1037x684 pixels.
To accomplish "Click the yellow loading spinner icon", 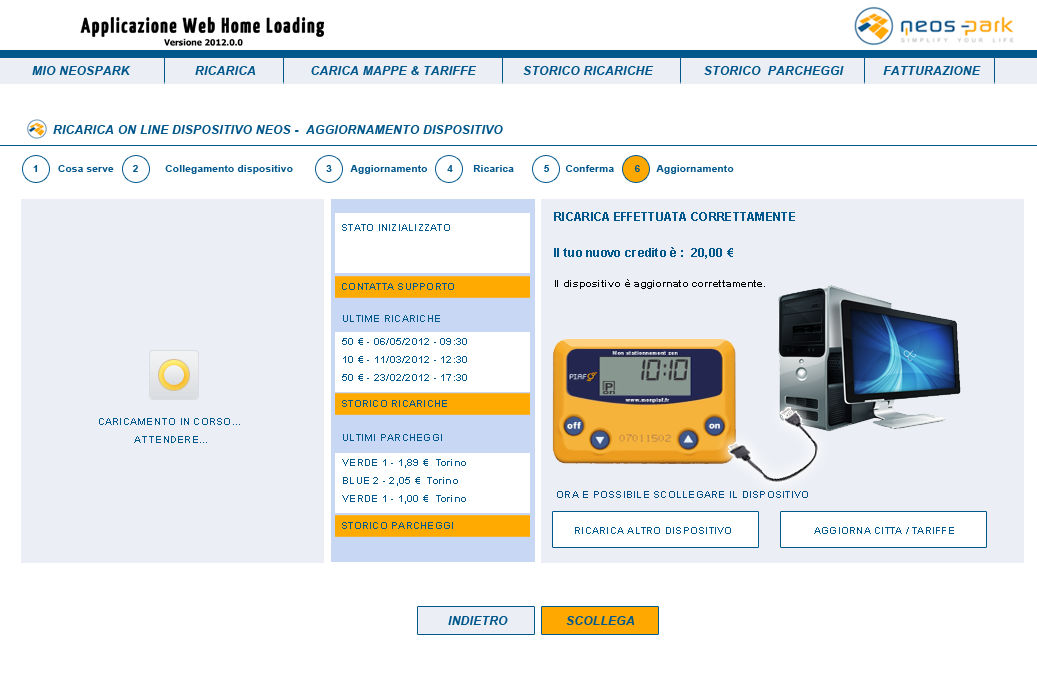I will click(174, 375).
